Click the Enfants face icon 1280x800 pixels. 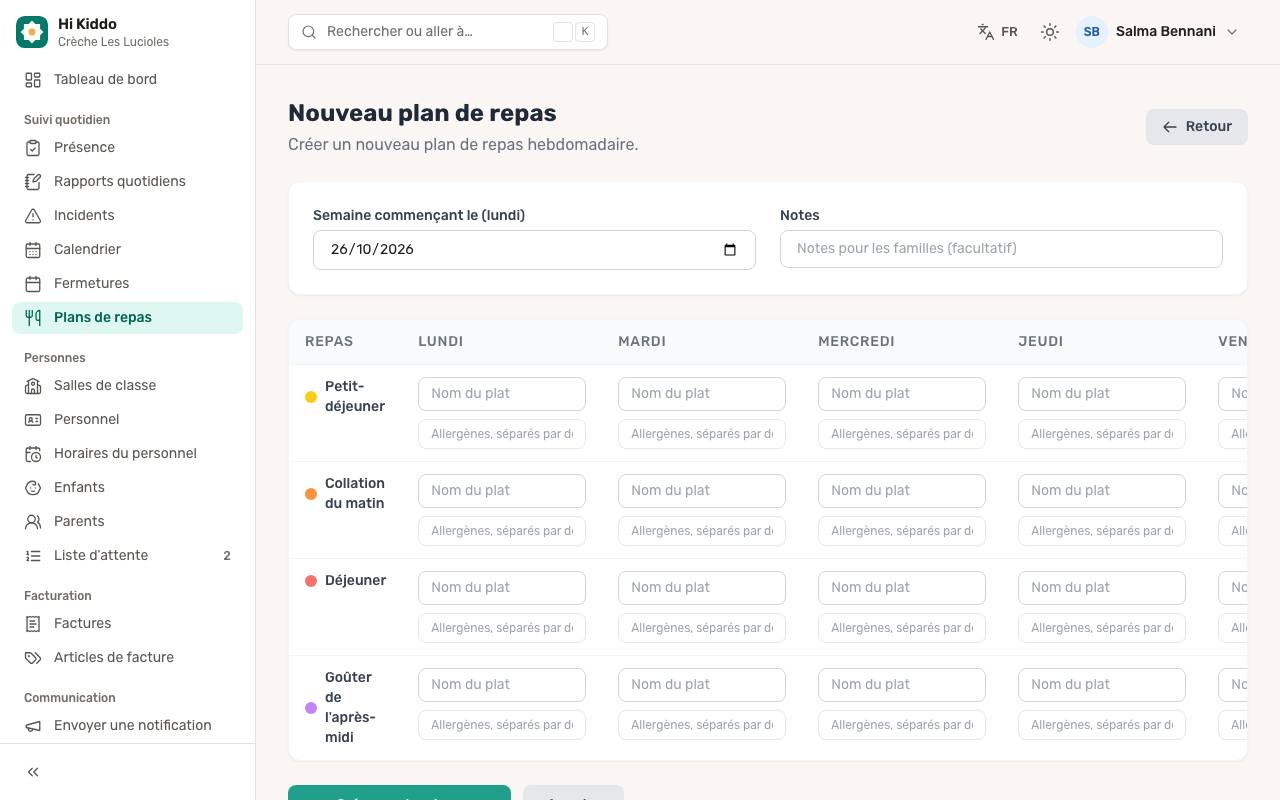click(33, 488)
